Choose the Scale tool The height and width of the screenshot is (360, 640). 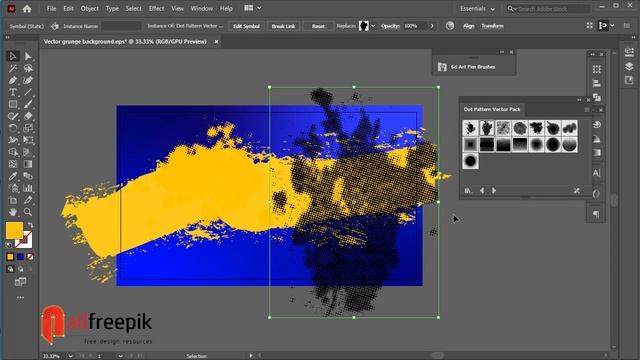(x=28, y=128)
